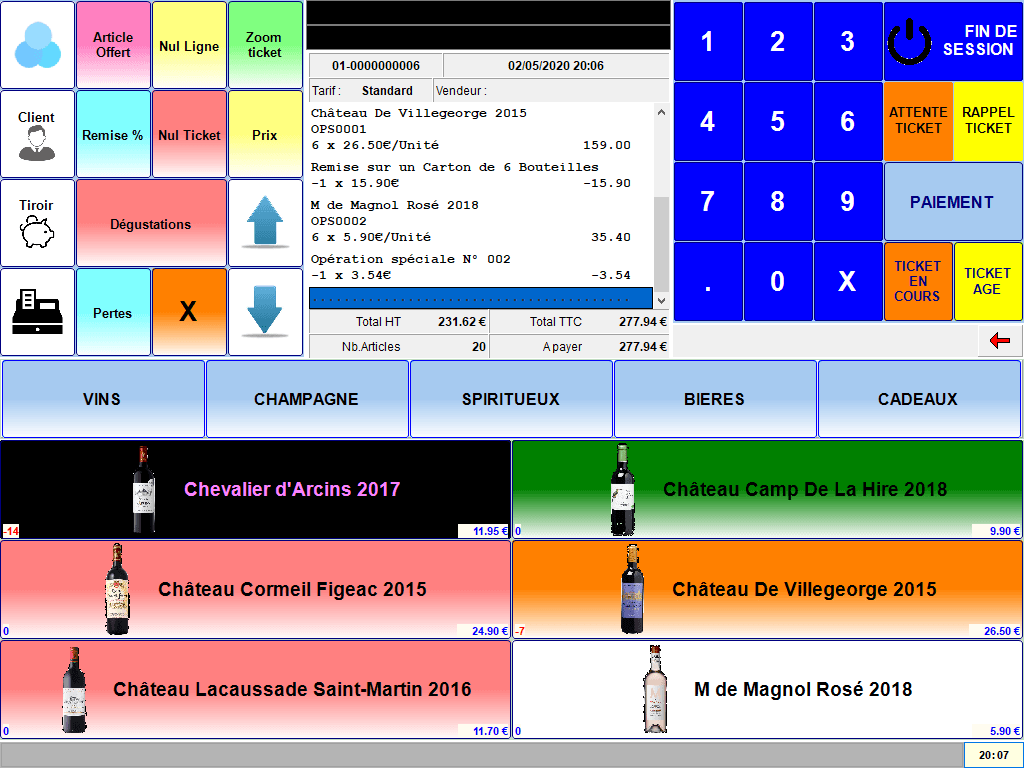Select the blue highlighted ticket line
Image resolution: width=1024 pixels, height=768 pixels.
481,298
